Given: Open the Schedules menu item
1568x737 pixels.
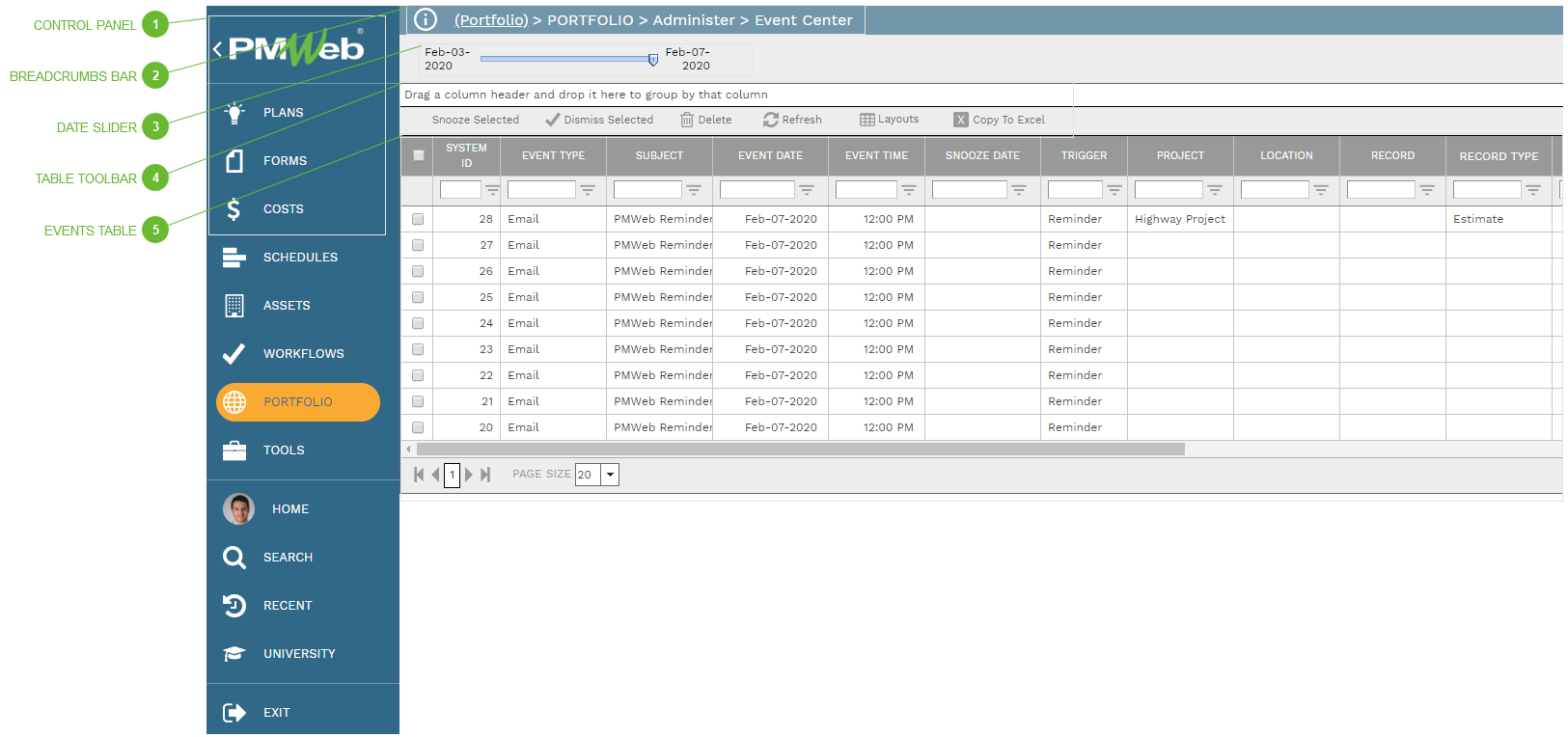Looking at the screenshot, I should 299,258.
